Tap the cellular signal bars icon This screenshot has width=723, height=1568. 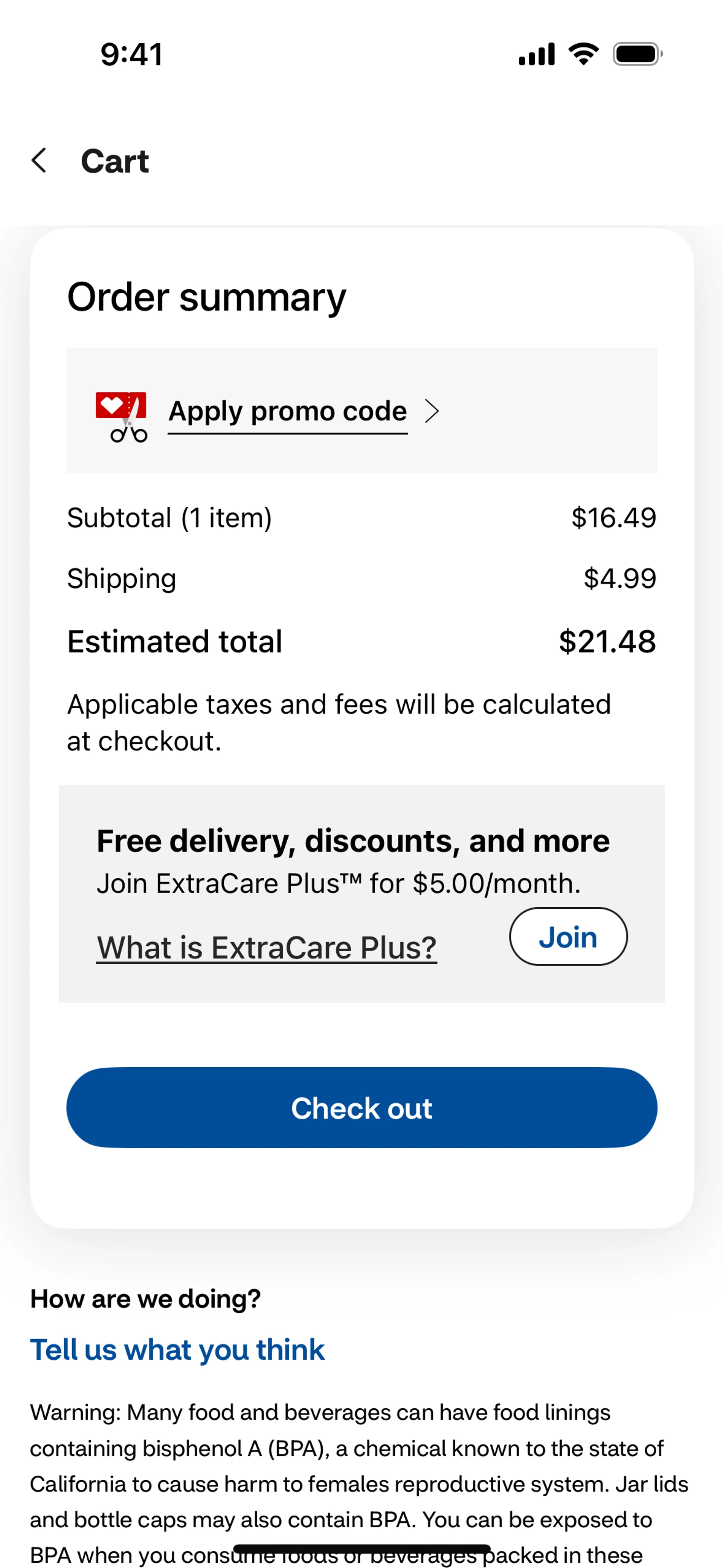tap(536, 54)
